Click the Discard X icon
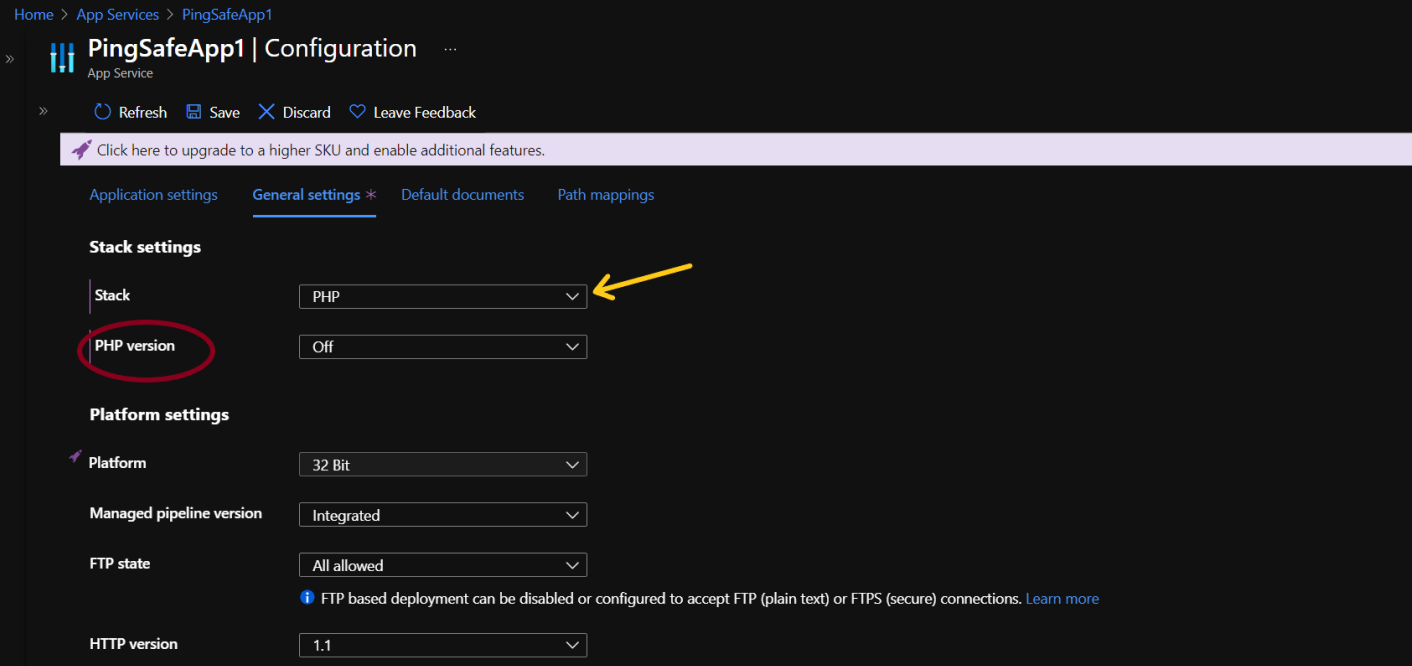This screenshot has width=1412, height=666. (266, 112)
